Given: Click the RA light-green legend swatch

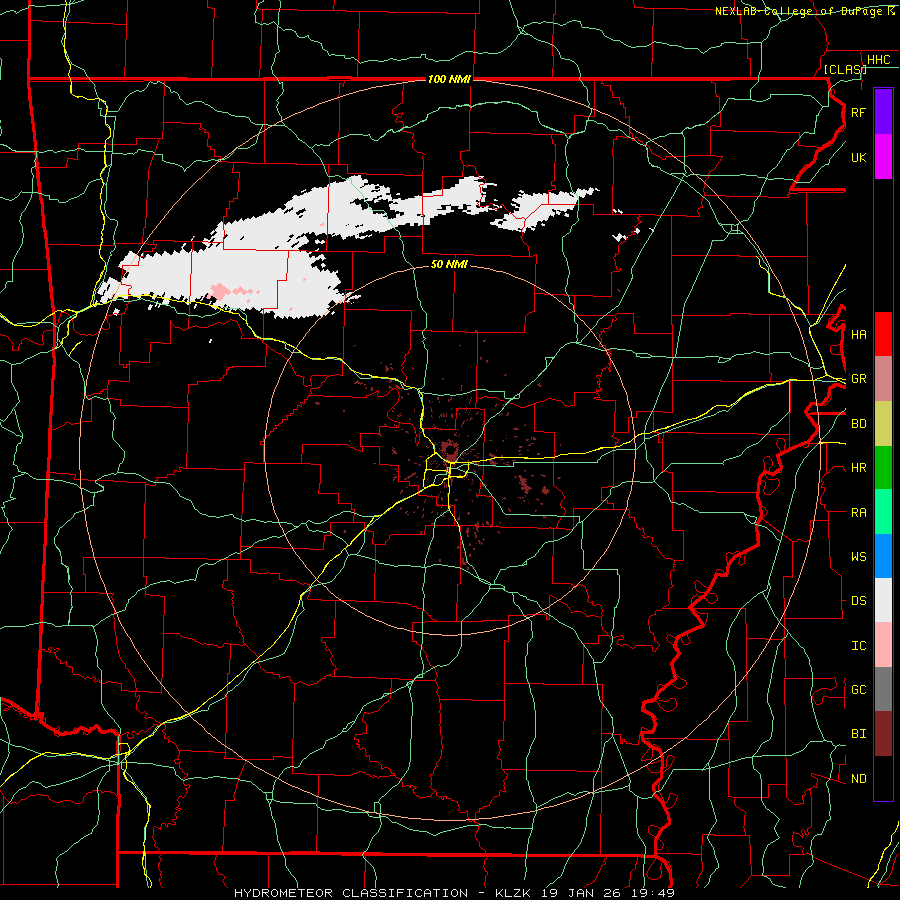Looking at the screenshot, I should 883,512.
